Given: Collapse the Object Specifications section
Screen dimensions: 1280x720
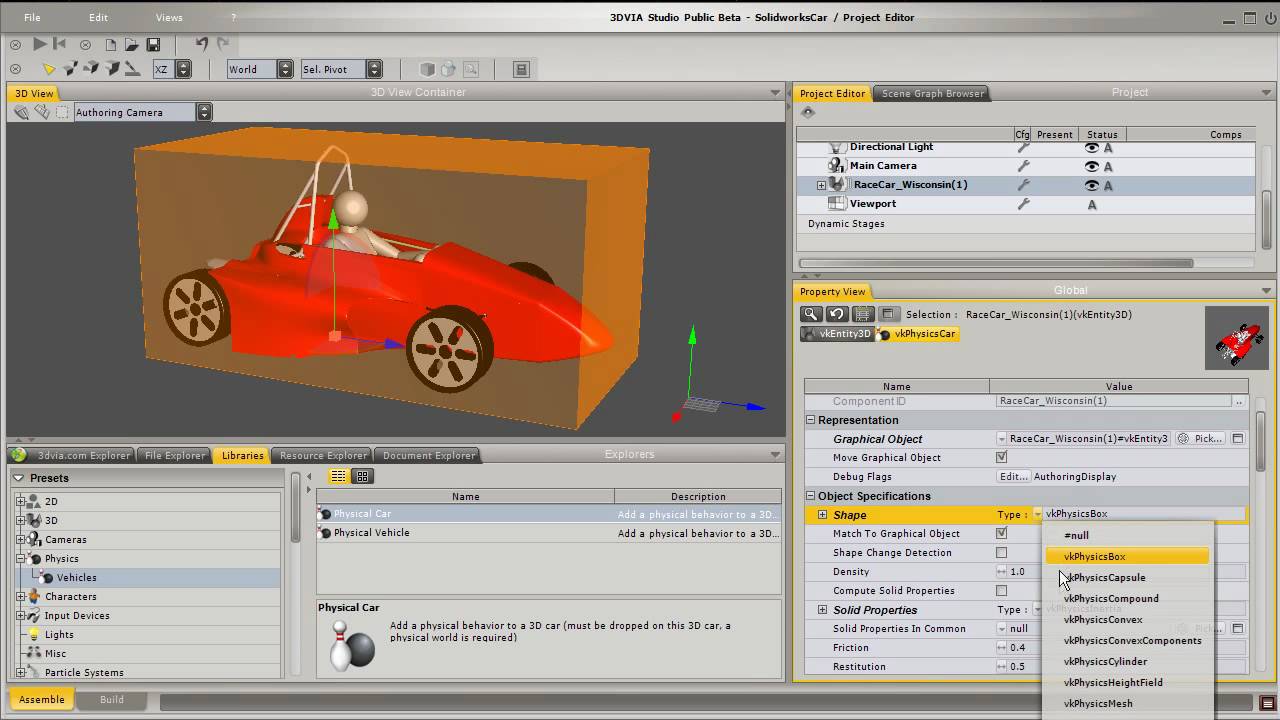Looking at the screenshot, I should point(809,495).
